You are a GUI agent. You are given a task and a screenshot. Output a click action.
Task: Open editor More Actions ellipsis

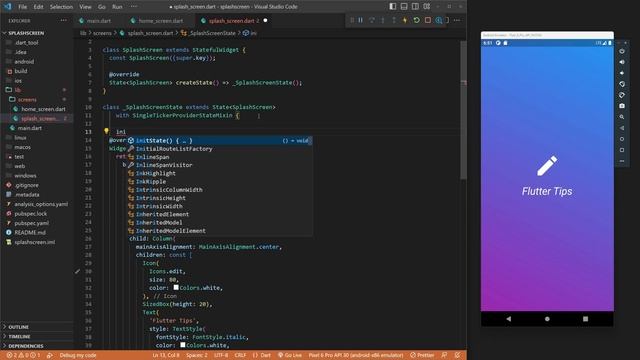click(x=457, y=20)
